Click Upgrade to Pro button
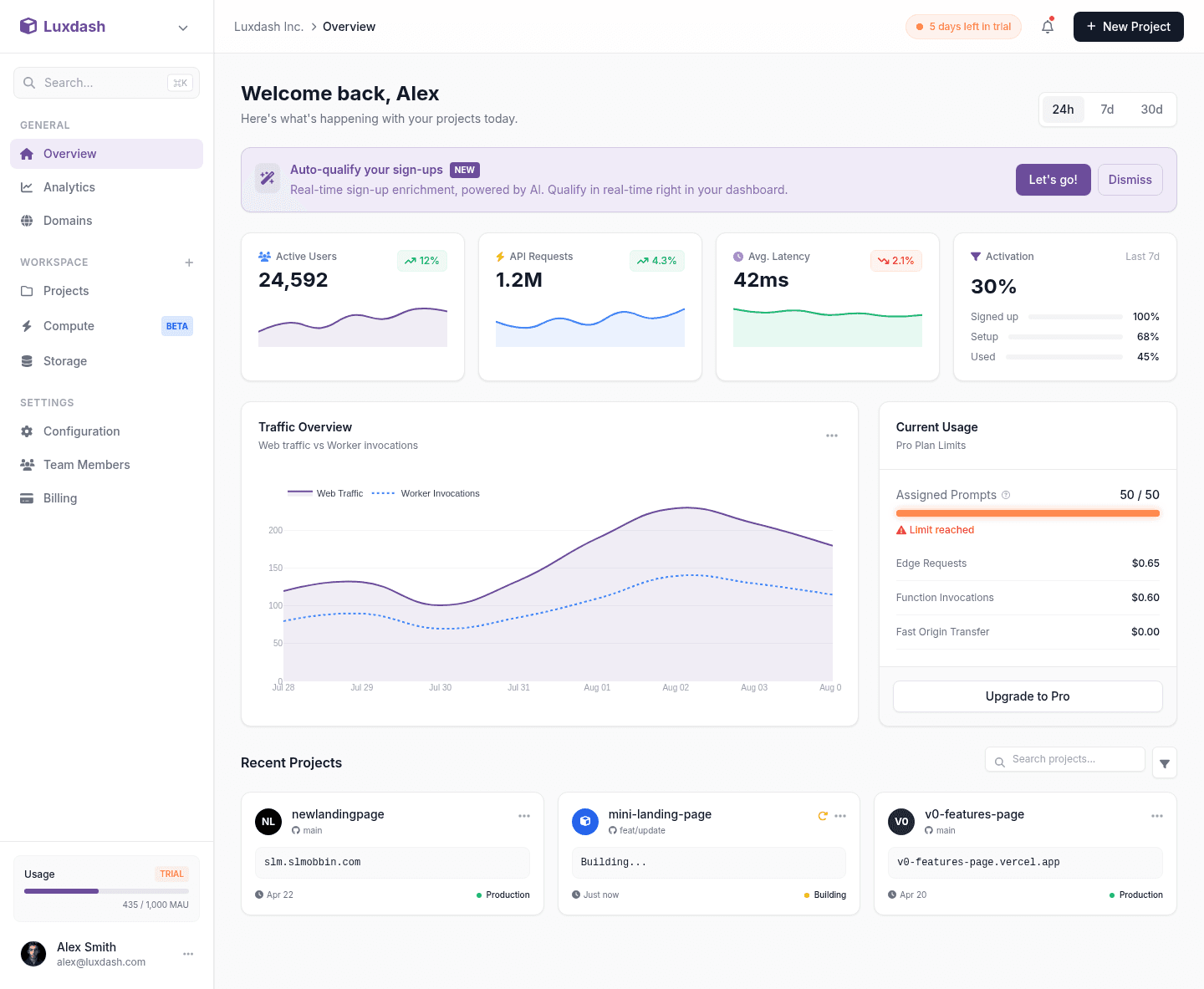The width and height of the screenshot is (1204, 989). tap(1028, 696)
